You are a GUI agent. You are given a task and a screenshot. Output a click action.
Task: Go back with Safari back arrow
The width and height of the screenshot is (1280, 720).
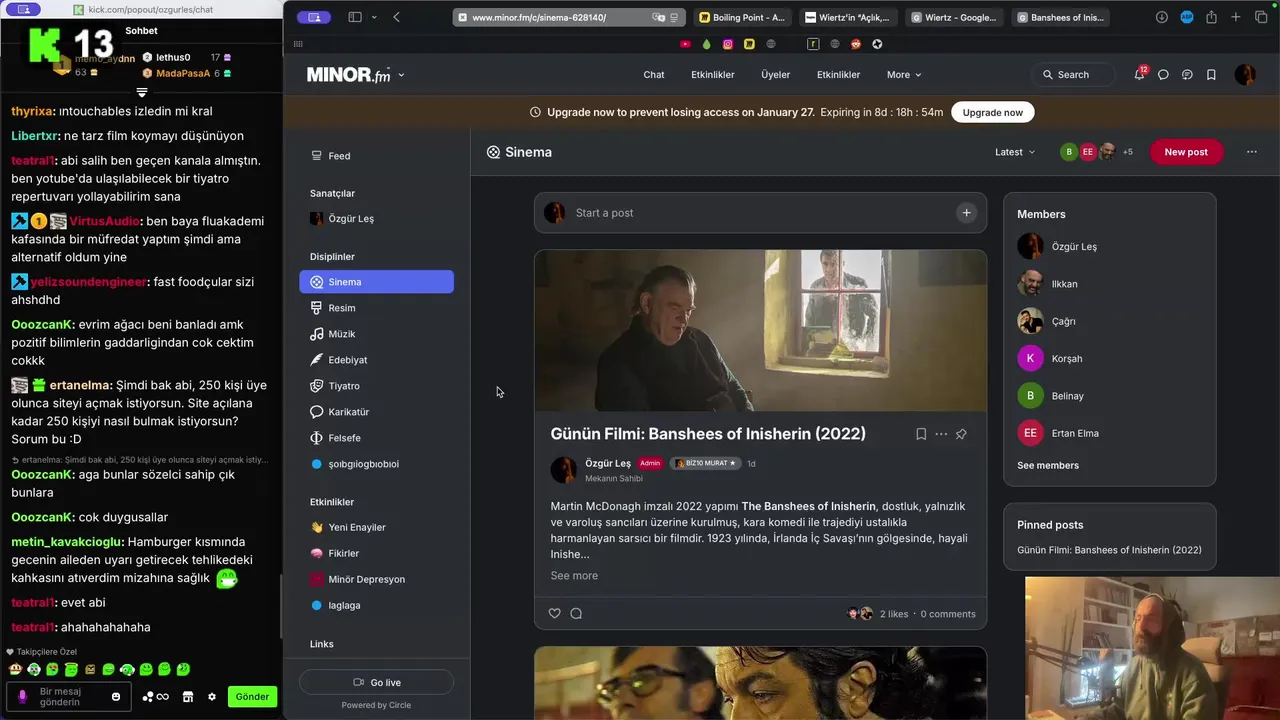tap(397, 17)
